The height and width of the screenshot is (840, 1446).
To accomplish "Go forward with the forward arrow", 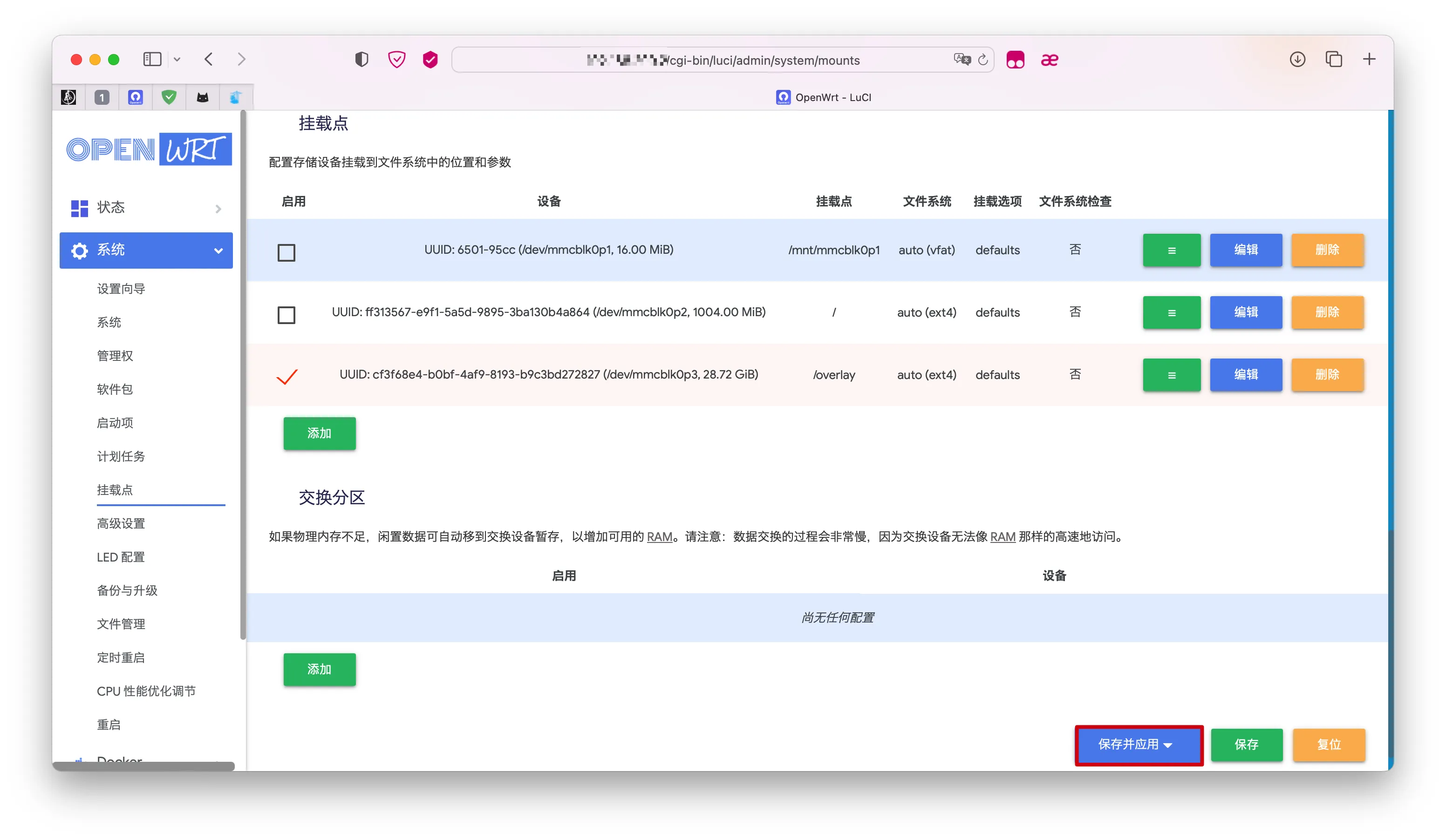I will coord(242,59).
